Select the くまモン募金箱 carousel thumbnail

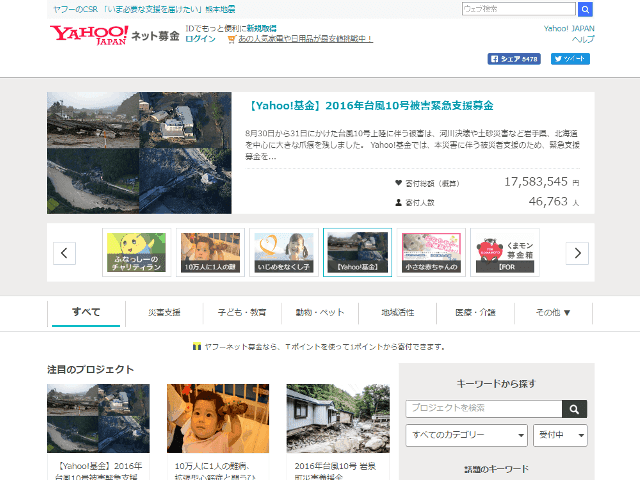[x=505, y=253]
